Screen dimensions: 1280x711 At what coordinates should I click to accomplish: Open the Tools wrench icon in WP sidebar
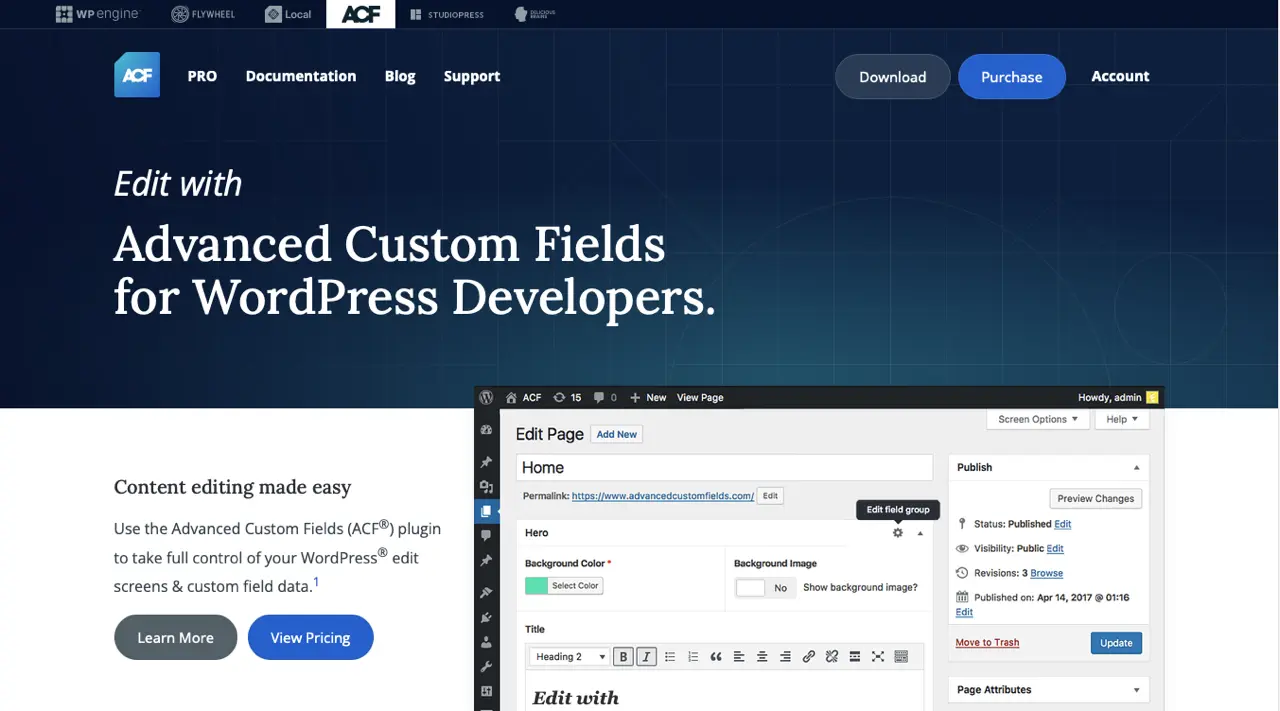[x=486, y=667]
